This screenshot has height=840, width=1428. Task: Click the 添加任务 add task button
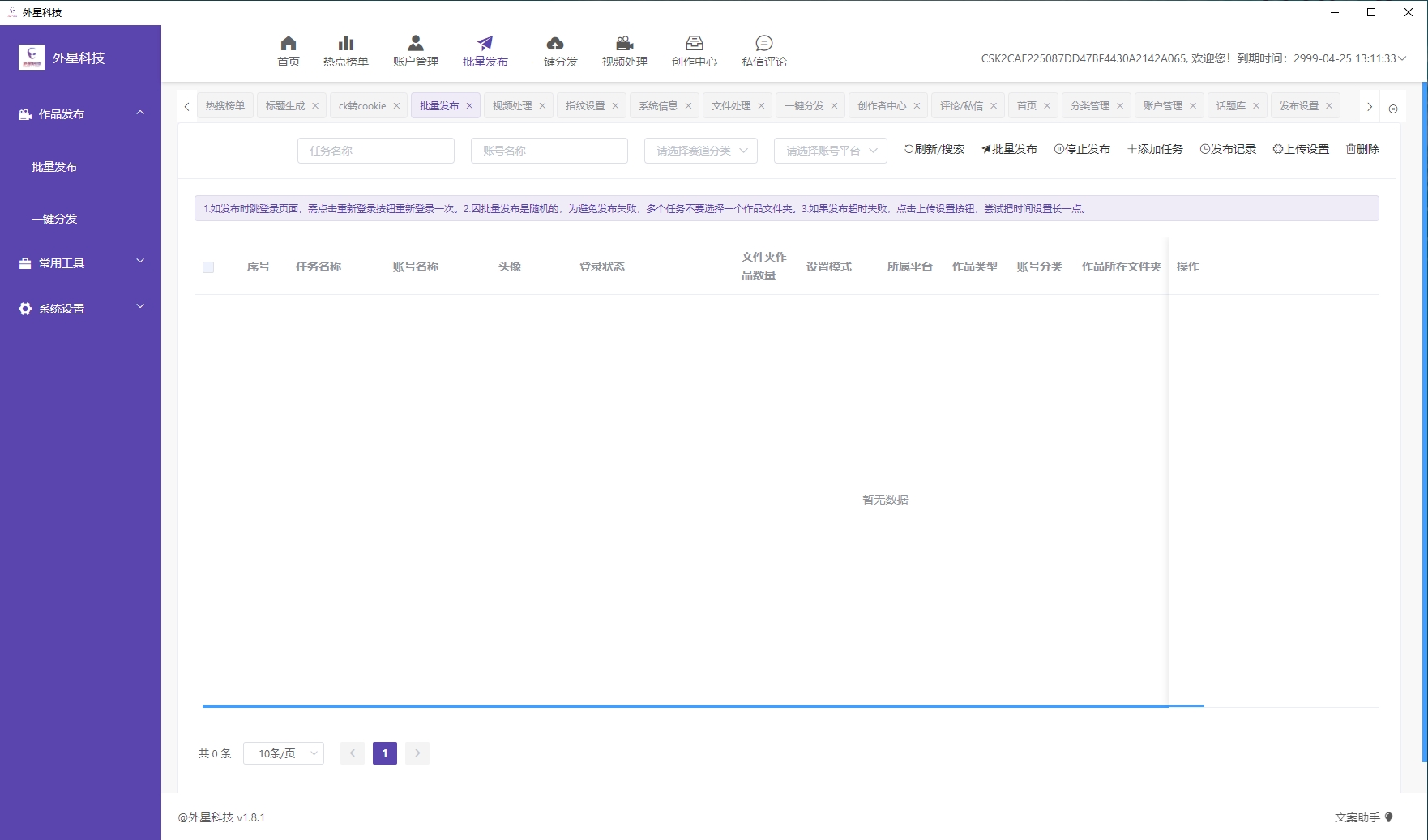pyautogui.click(x=1155, y=149)
